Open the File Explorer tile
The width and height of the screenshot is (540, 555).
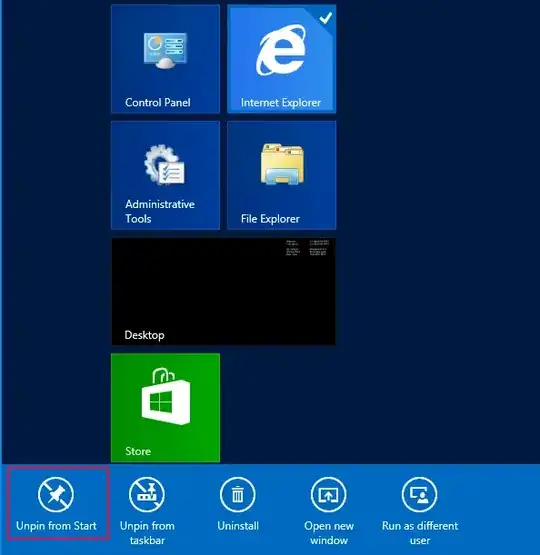tap(282, 175)
